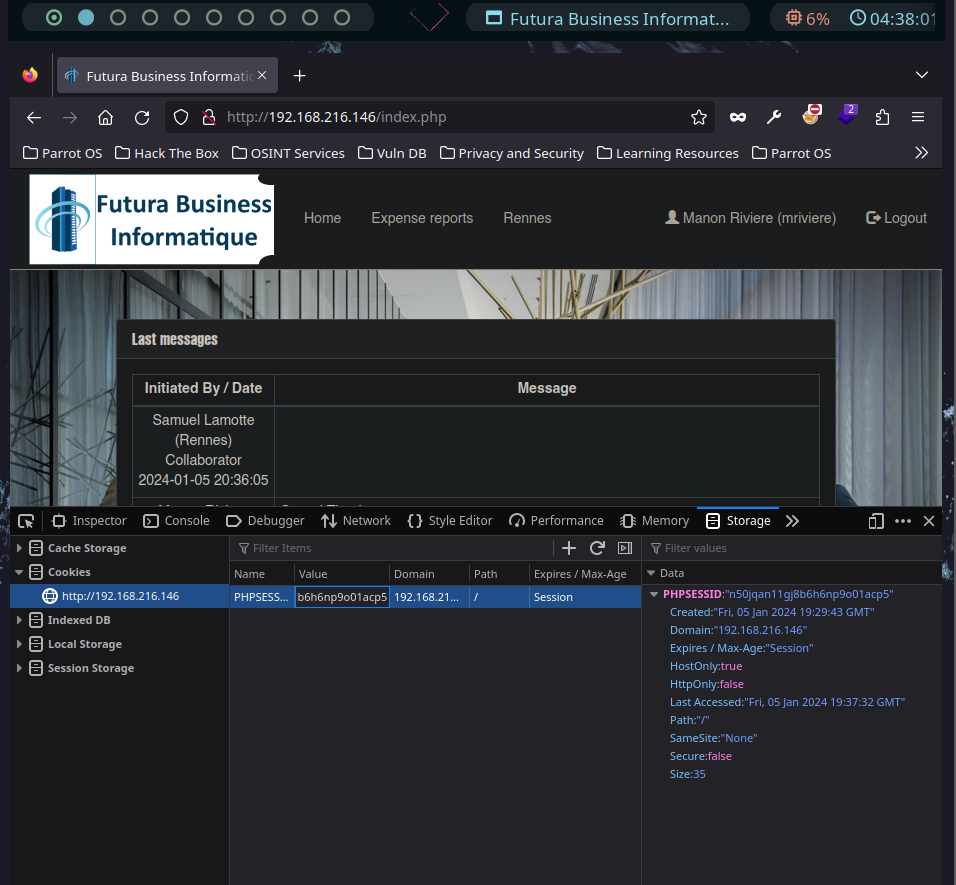Focus the Filter values field

[793, 548]
